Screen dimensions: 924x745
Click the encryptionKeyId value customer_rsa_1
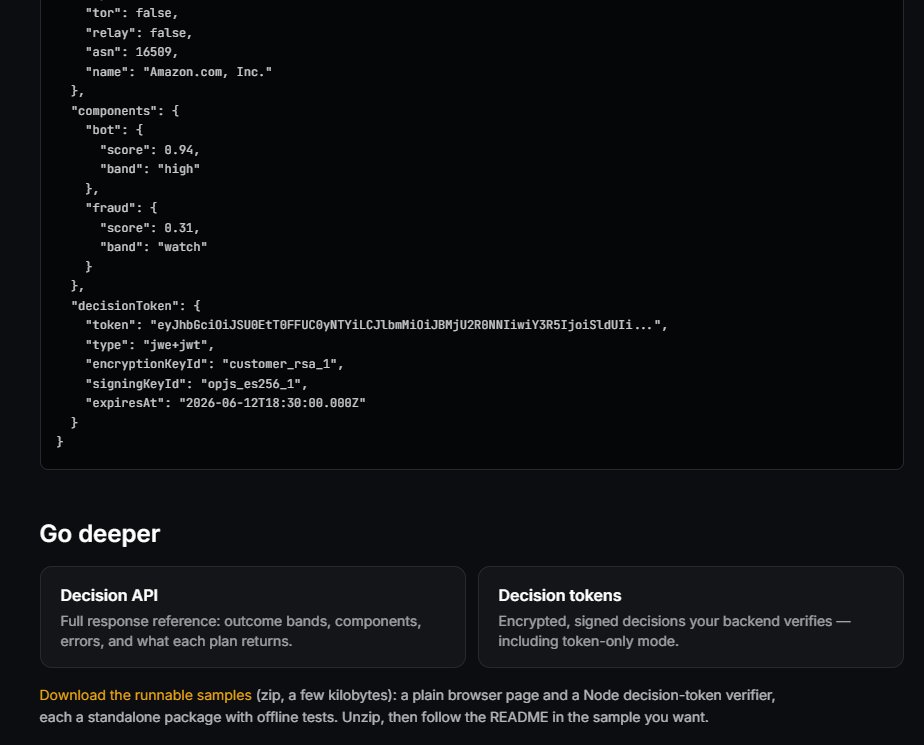[x=279, y=364]
